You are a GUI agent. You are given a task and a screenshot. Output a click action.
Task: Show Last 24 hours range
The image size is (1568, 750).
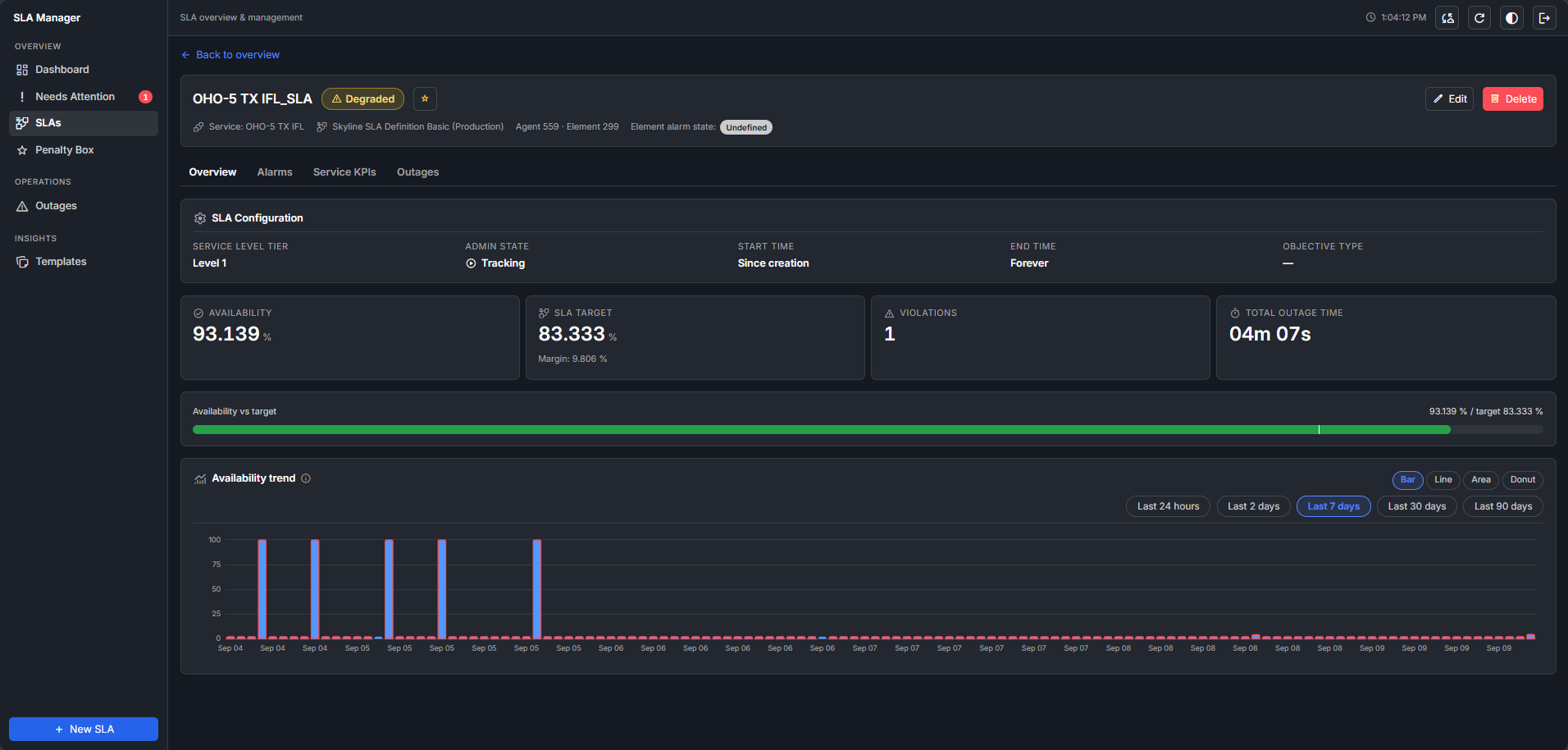click(1168, 506)
